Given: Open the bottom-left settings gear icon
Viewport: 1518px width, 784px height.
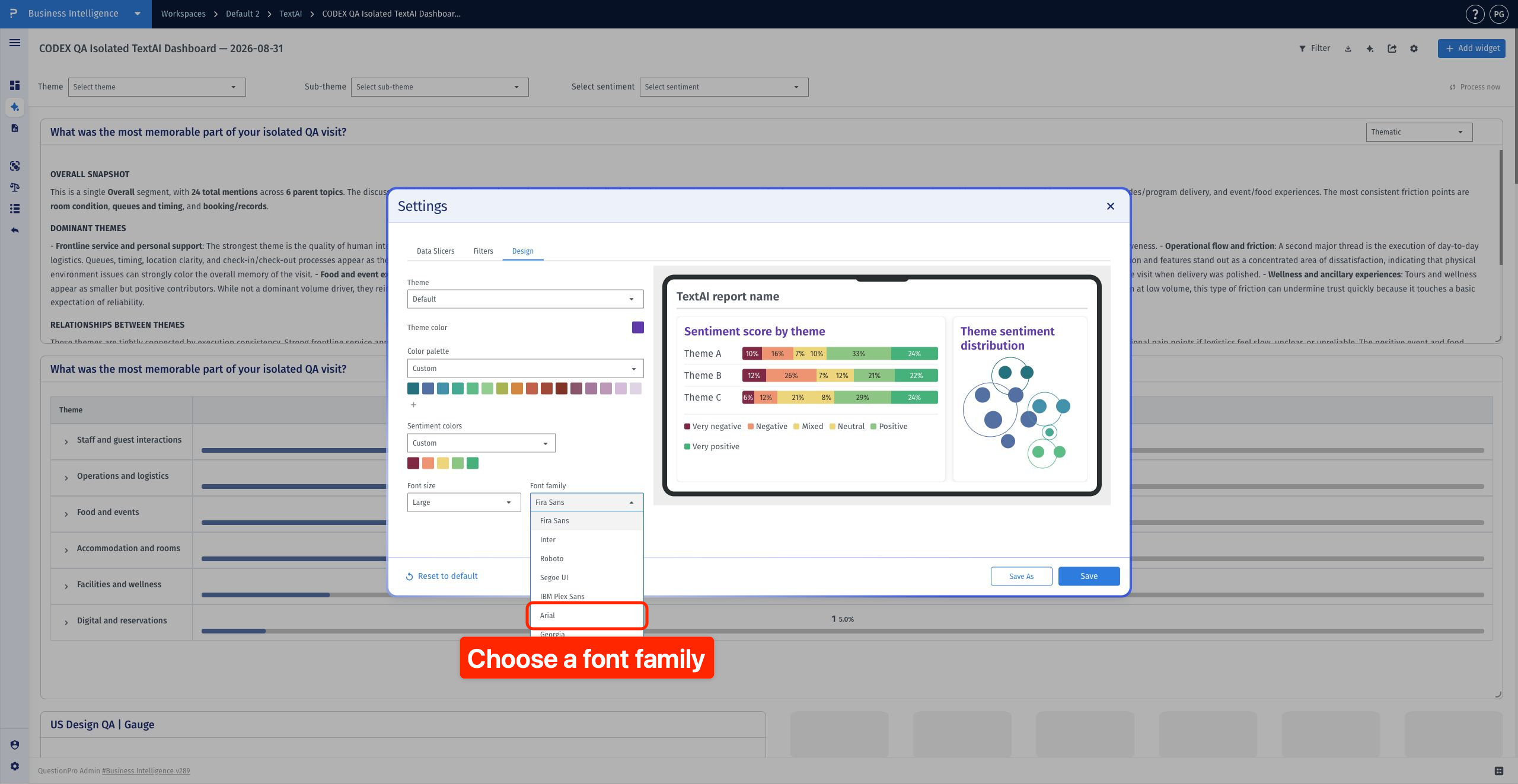Looking at the screenshot, I should [15, 766].
